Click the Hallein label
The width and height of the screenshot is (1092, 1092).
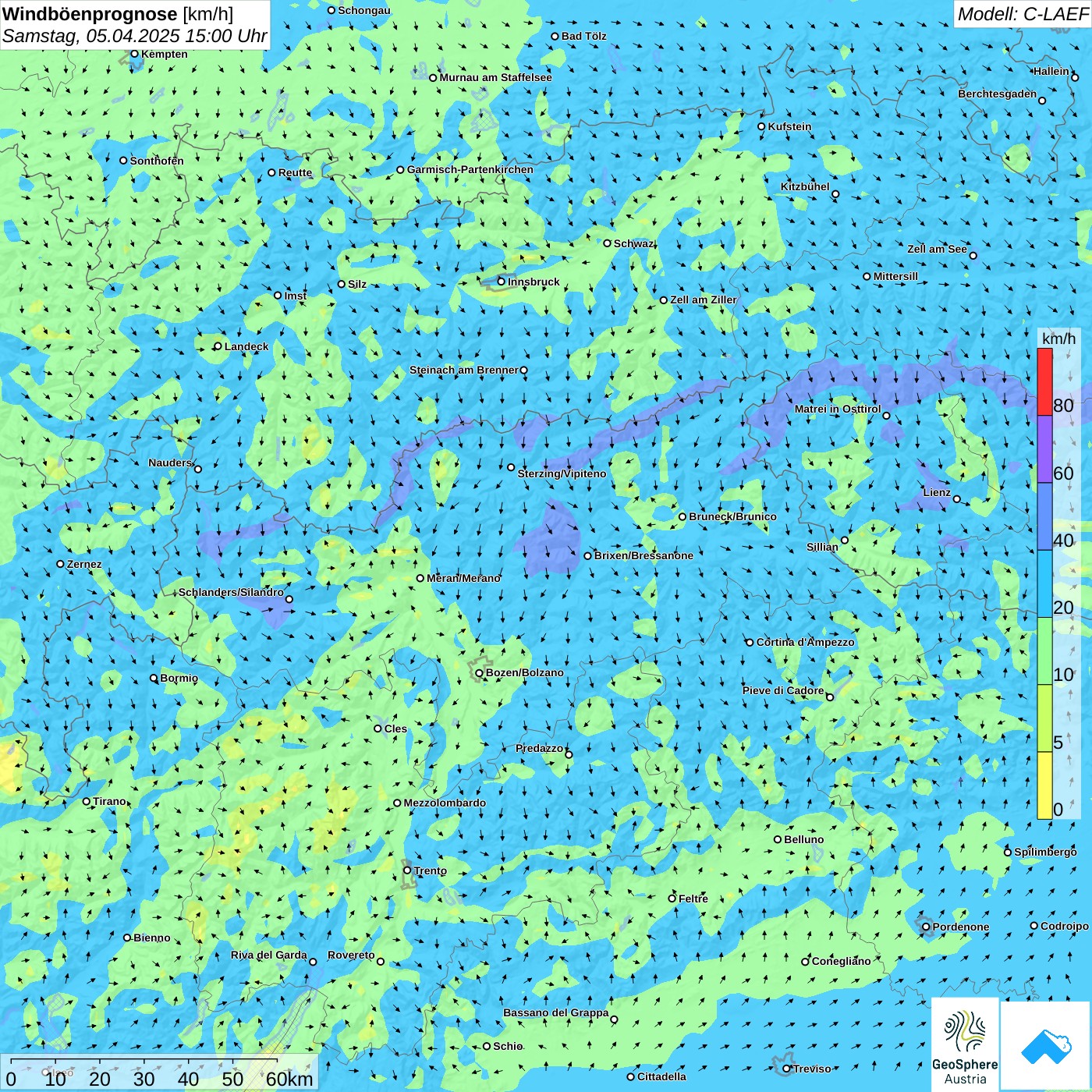point(1051,71)
